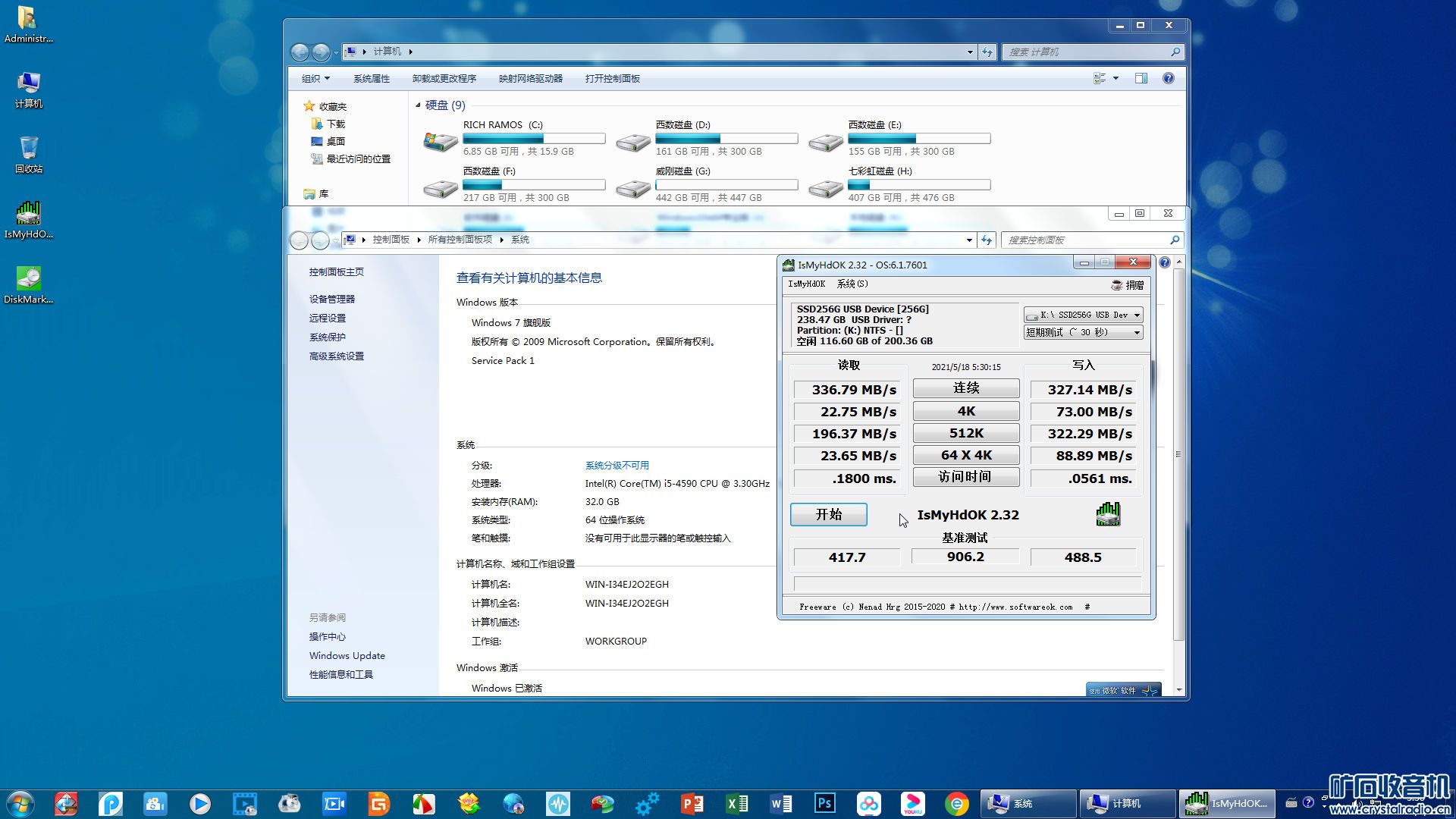The image size is (1456, 819).
Task: Expand the 控制面板 breadcrumb arrow
Action: tap(418, 240)
